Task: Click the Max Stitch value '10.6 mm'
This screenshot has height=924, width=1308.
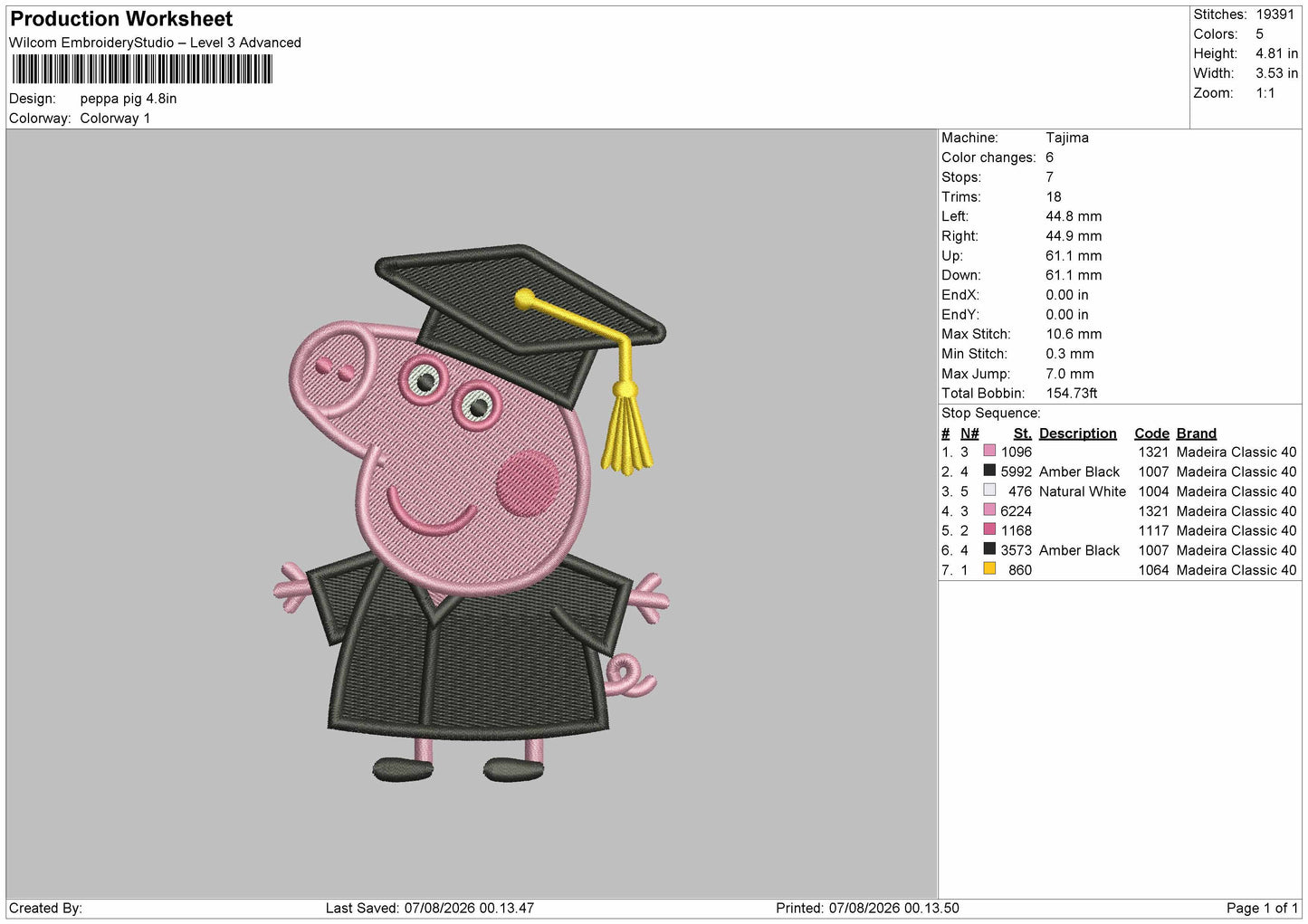Action: (x=1074, y=334)
